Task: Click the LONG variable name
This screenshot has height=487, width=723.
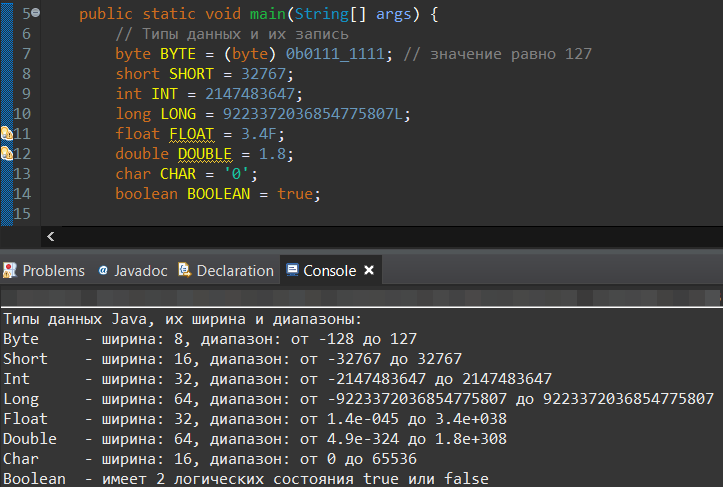Action: (178, 113)
